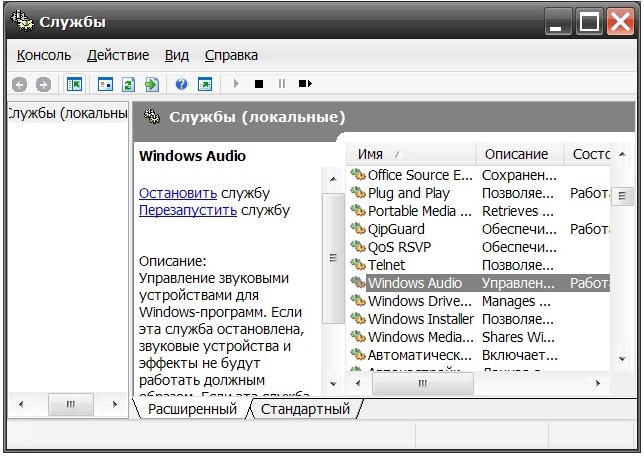
Task: Click up arrow of the description pane scrollbar
Action: [333, 179]
